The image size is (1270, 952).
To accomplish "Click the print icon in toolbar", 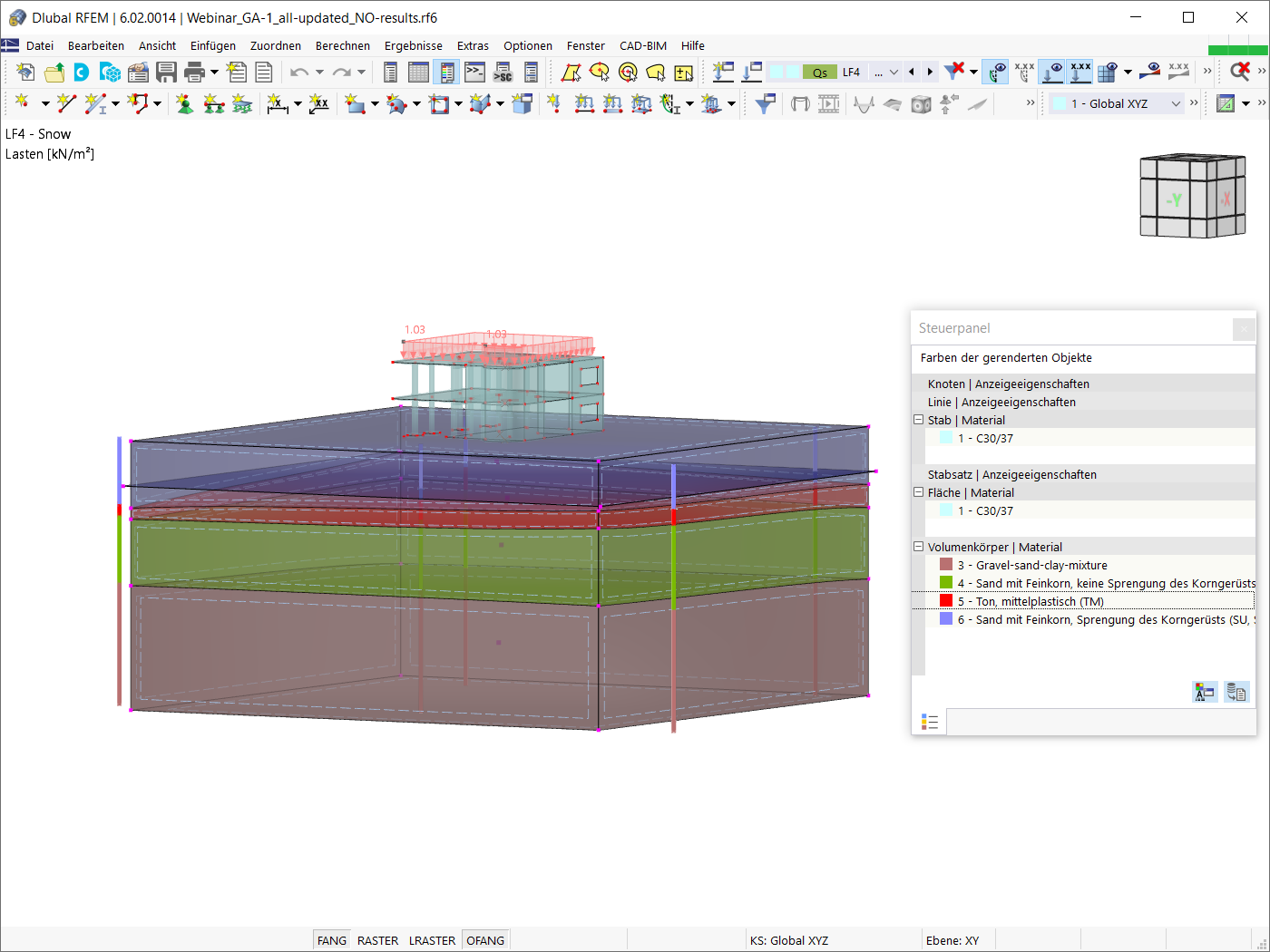I will (x=194, y=73).
